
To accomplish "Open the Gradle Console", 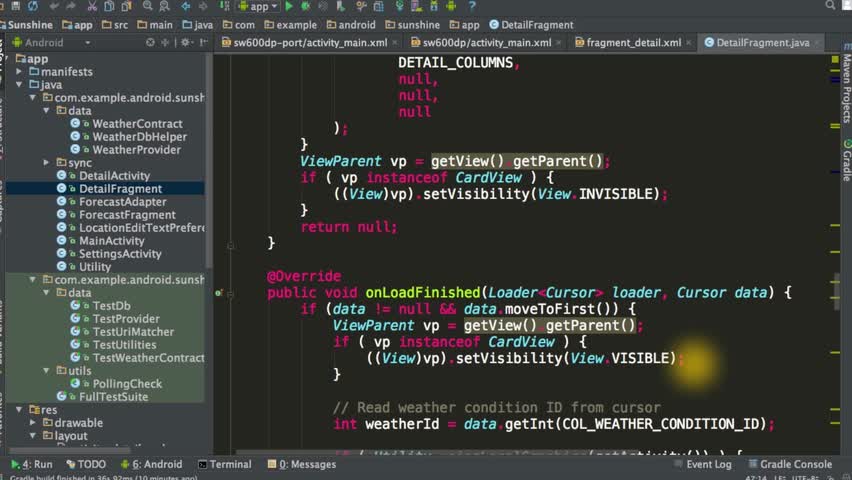I will point(790,464).
